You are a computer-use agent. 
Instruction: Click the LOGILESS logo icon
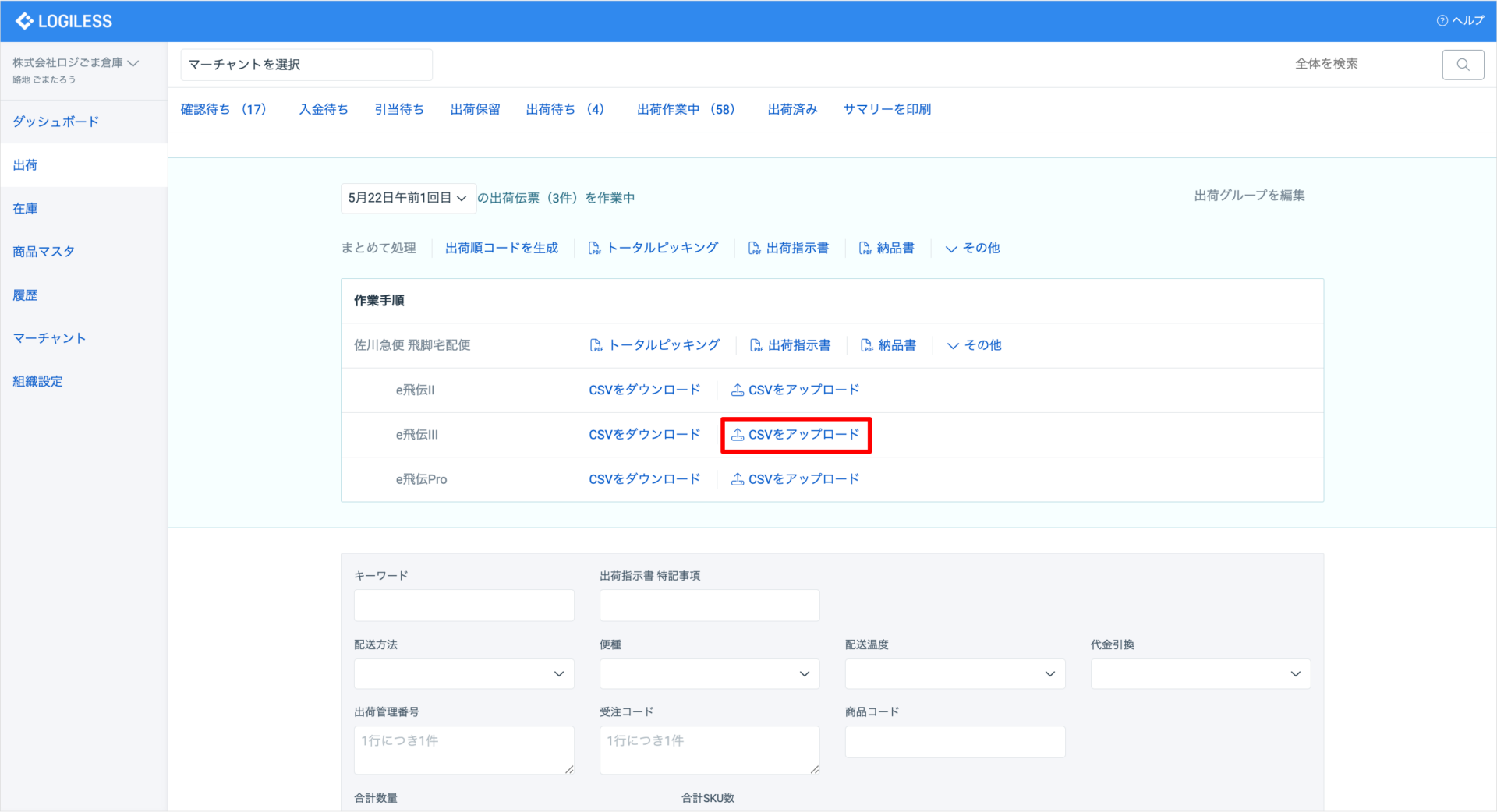pyautogui.click(x=24, y=21)
